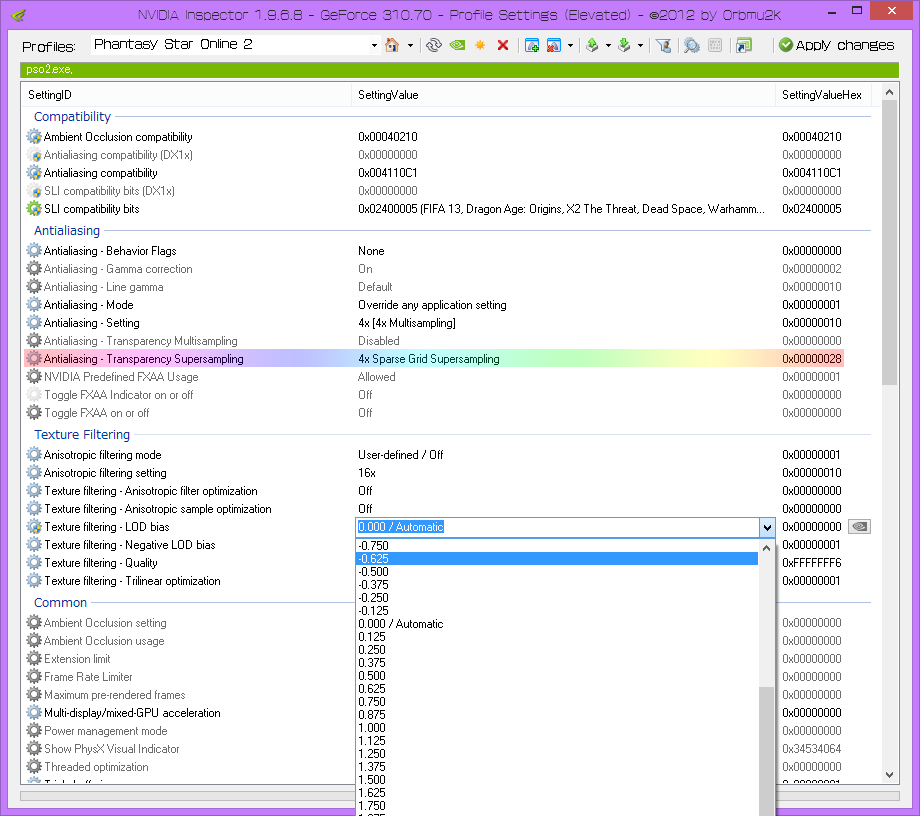Click the 4x [4x Multisampling] value
Viewport: 920px width, 816px height.
pos(407,323)
